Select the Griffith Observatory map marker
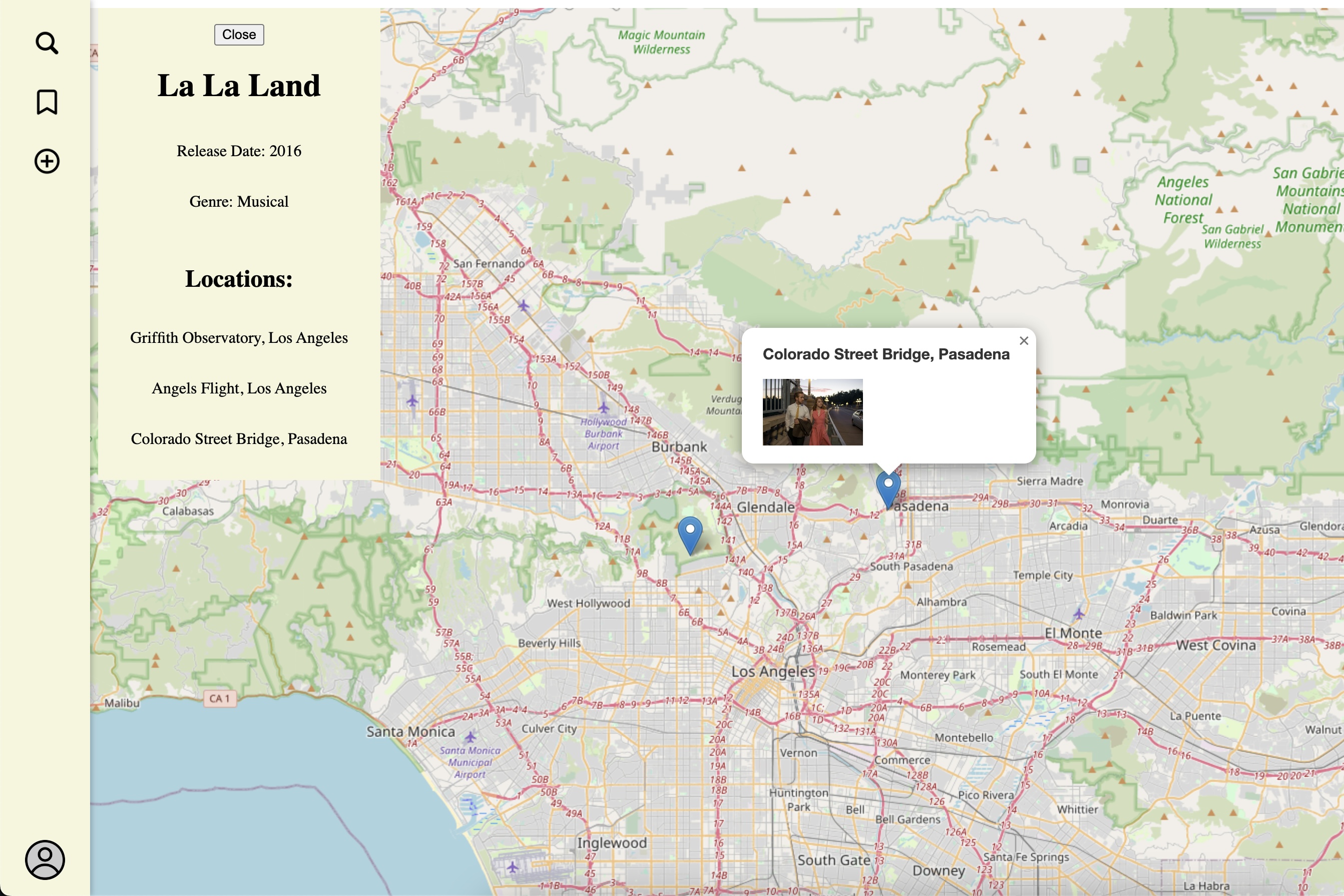This screenshot has width=1344, height=896. click(x=690, y=534)
